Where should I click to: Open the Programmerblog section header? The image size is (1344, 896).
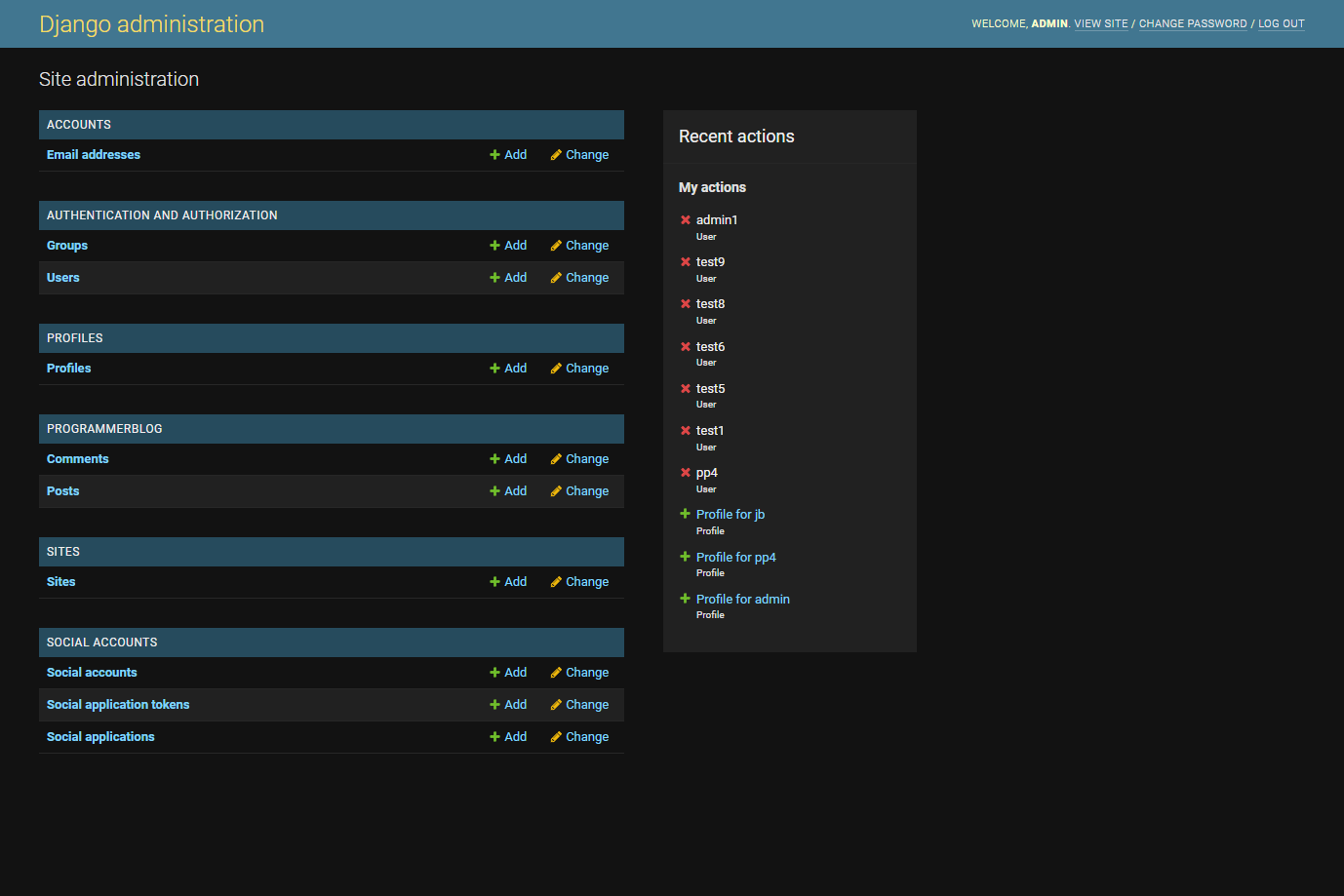104,429
